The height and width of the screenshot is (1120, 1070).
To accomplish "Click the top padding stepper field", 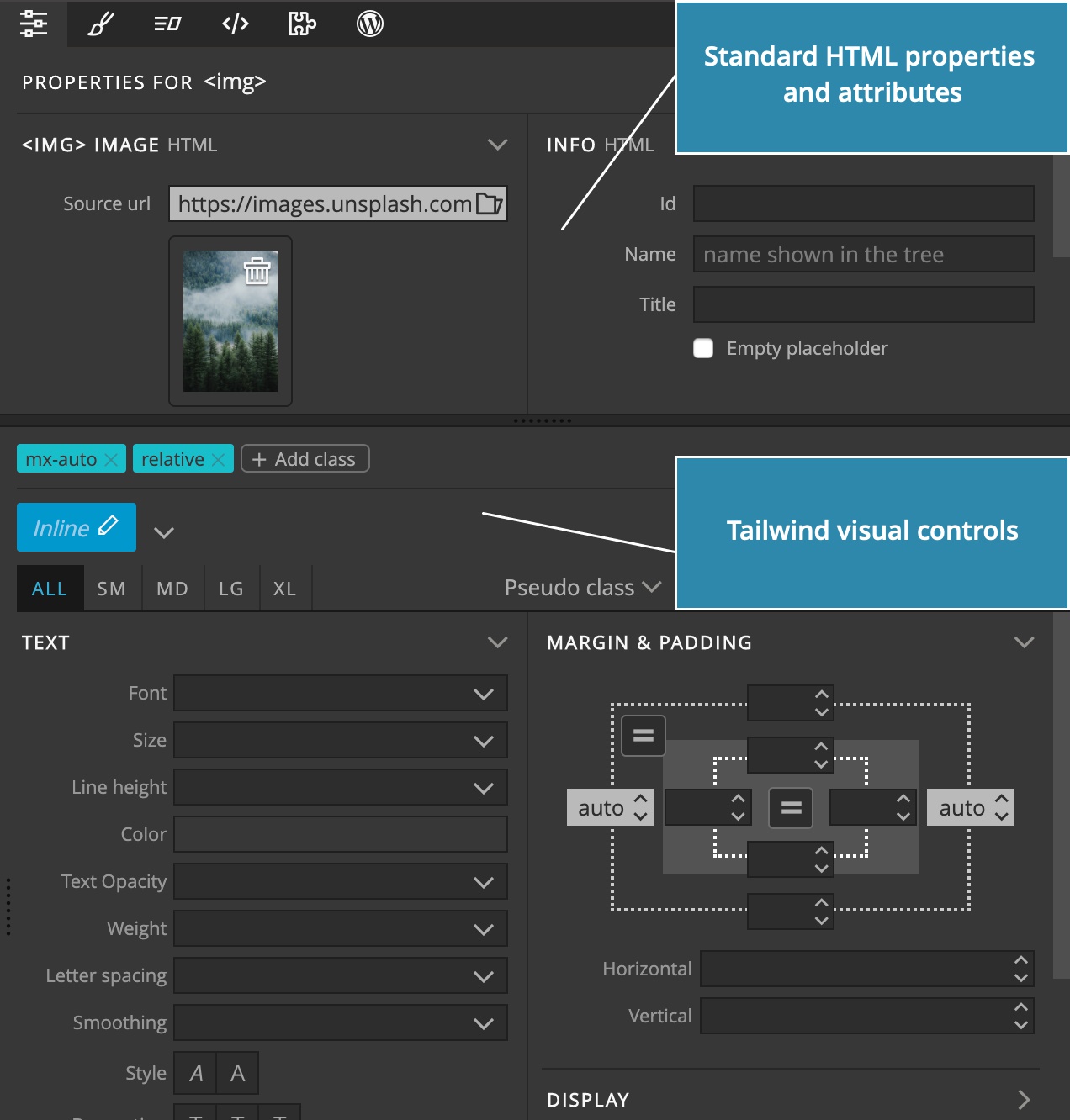I will 791,755.
